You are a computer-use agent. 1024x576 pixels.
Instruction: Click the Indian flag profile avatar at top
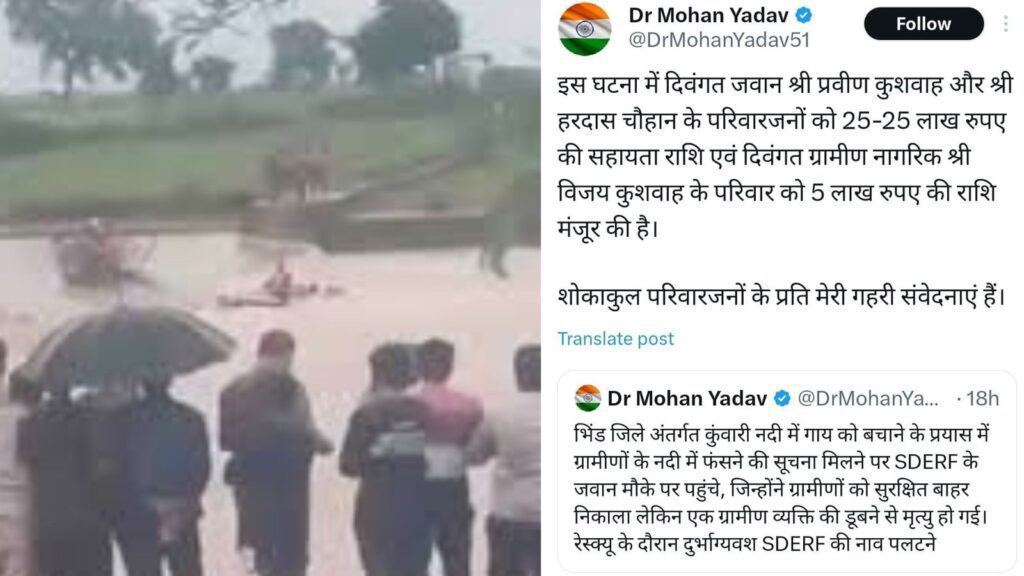pos(584,29)
